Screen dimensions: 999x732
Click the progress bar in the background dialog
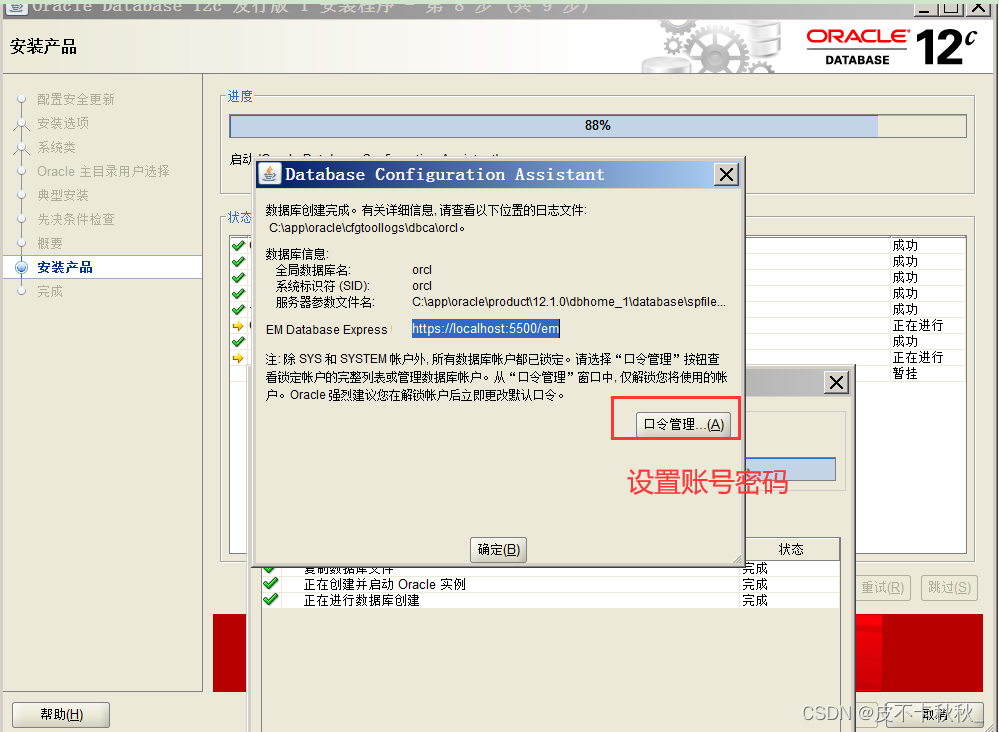click(791, 470)
